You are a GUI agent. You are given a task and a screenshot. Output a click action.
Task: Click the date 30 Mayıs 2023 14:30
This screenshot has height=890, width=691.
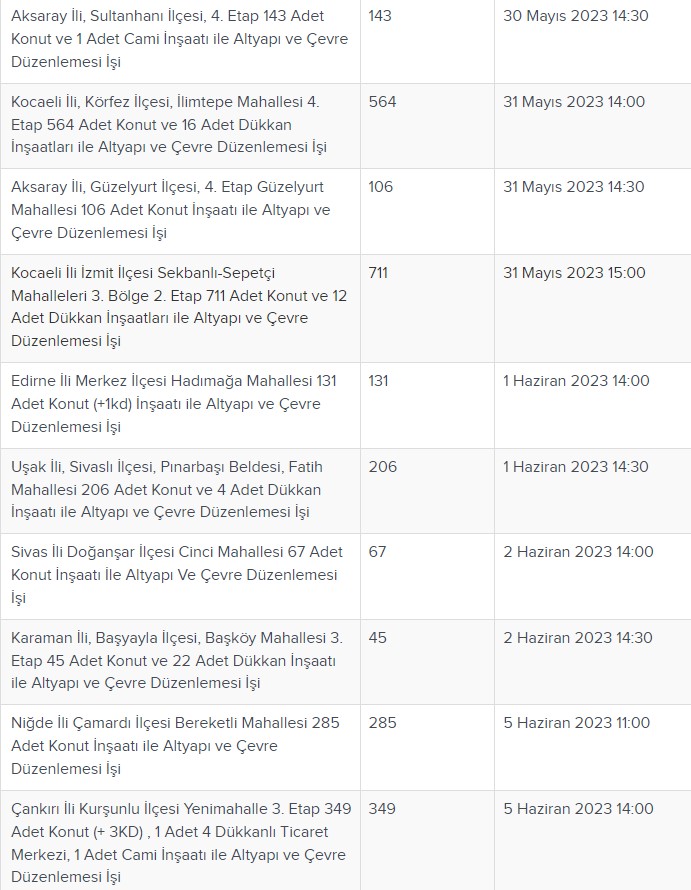[x=576, y=16]
